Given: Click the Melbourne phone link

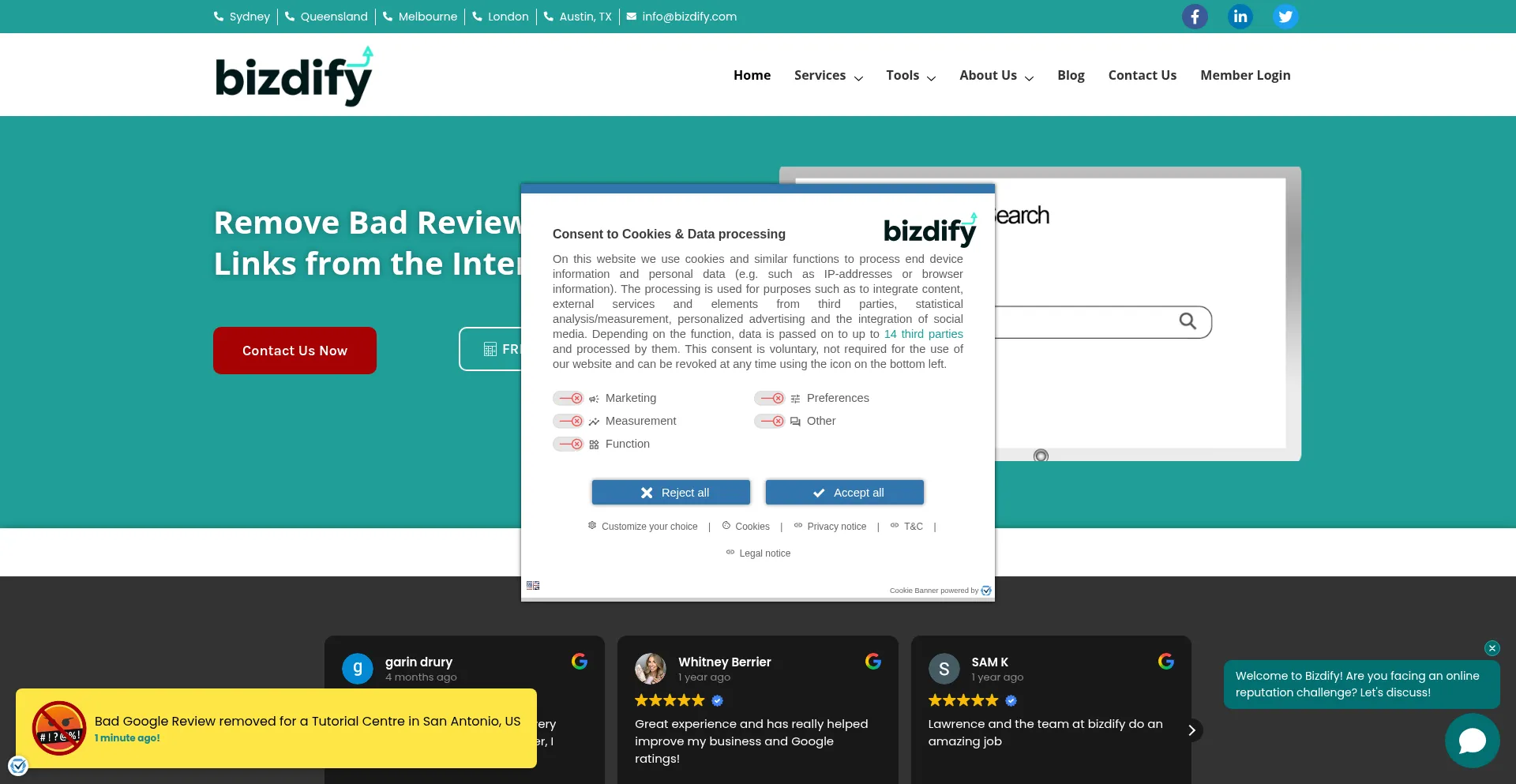Looking at the screenshot, I should click(420, 17).
